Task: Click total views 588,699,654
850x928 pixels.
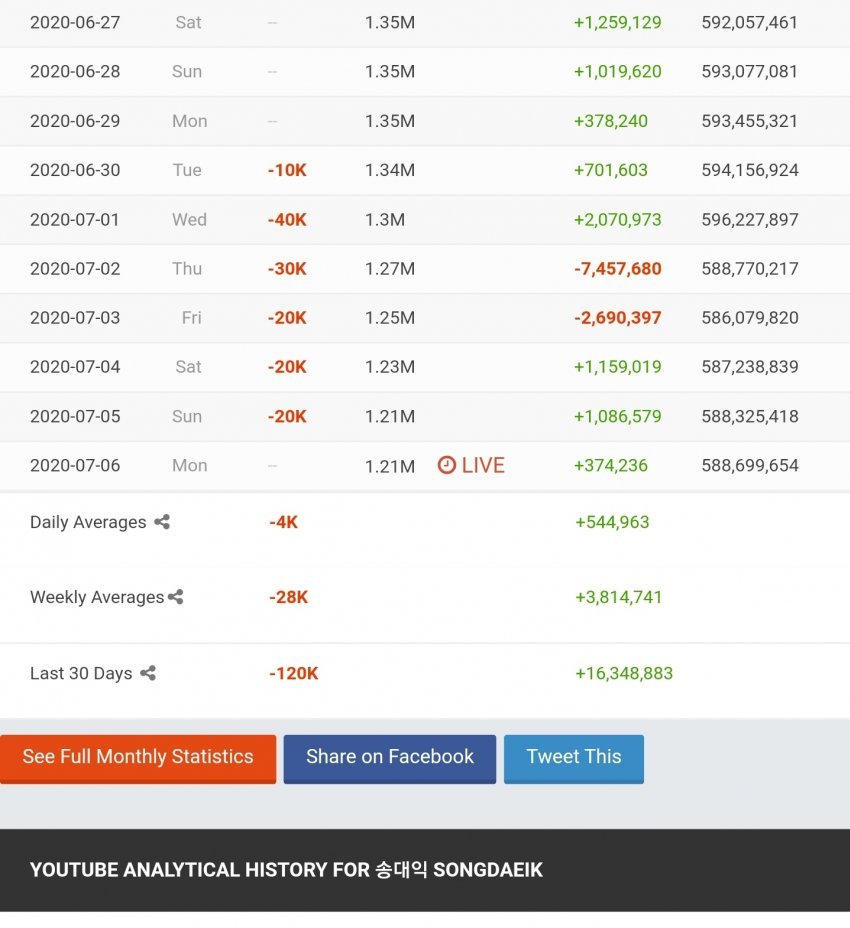Action: tap(749, 465)
